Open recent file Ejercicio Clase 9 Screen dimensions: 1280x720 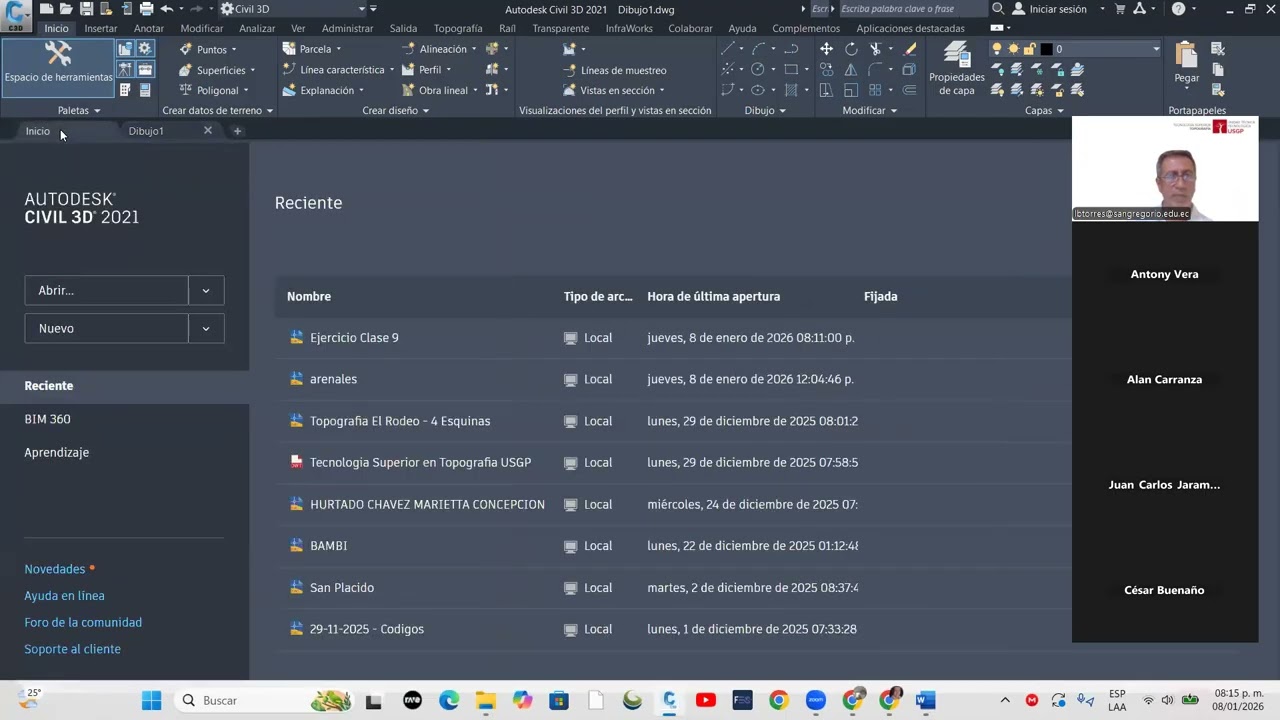pyautogui.click(x=354, y=338)
